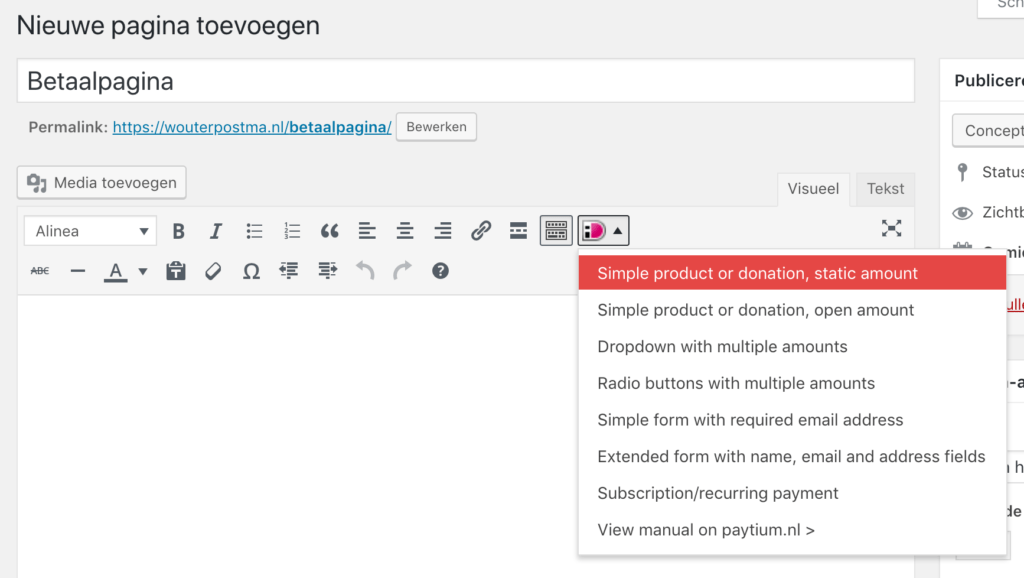Toggle the bulleted list
Screen dimensions: 1024x578
254,230
